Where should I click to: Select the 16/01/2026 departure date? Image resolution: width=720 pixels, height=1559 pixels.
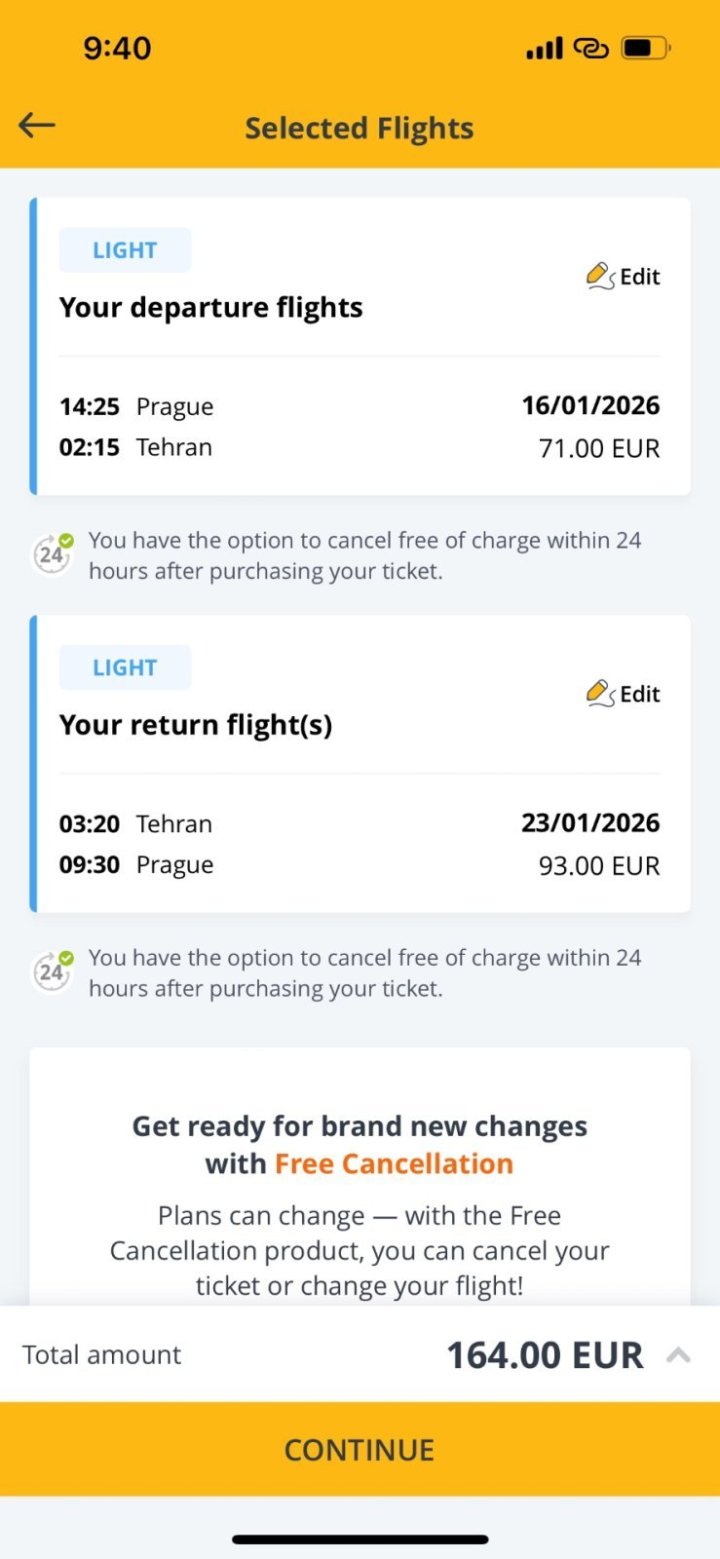[x=590, y=405]
